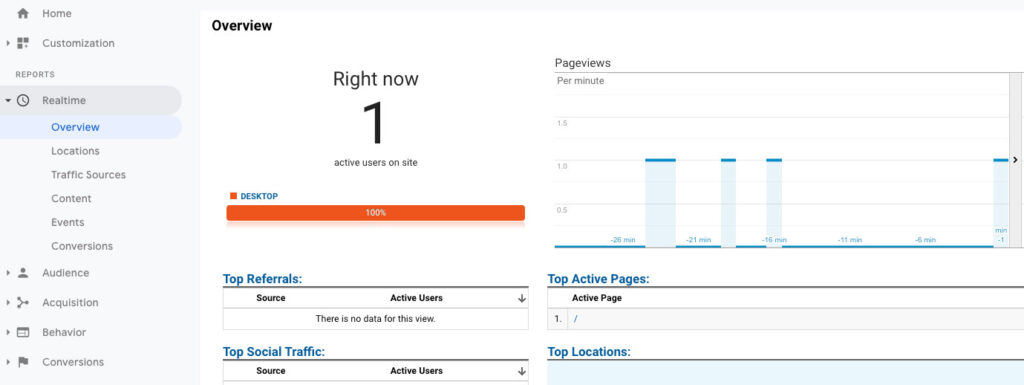Open the Acquisition reports menu

(x=70, y=303)
